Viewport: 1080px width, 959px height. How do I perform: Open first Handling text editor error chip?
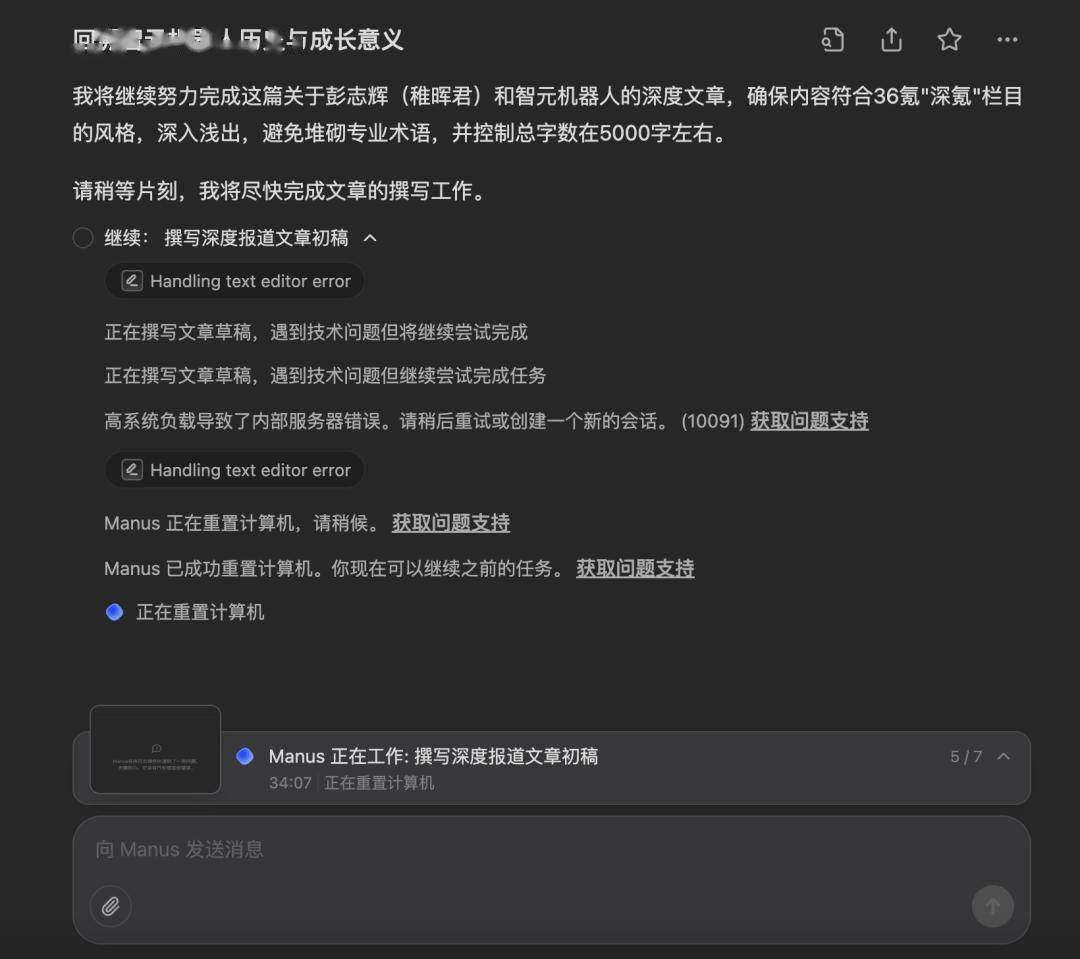(x=235, y=281)
